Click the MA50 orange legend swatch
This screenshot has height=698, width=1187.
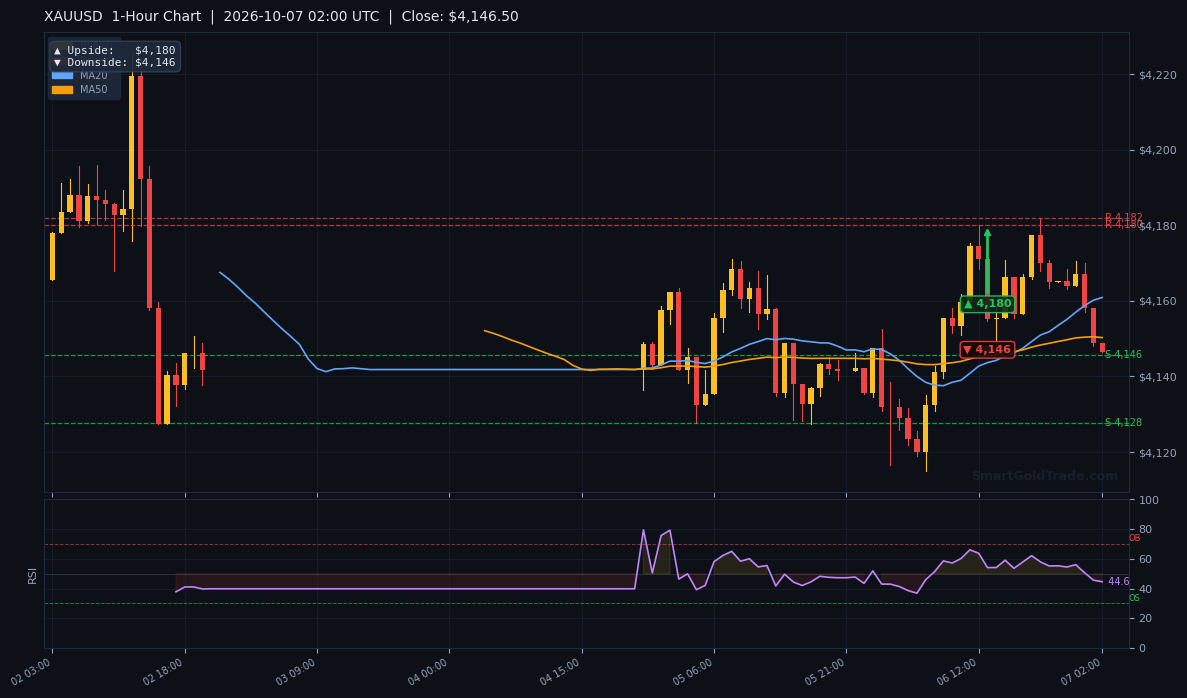(x=62, y=89)
